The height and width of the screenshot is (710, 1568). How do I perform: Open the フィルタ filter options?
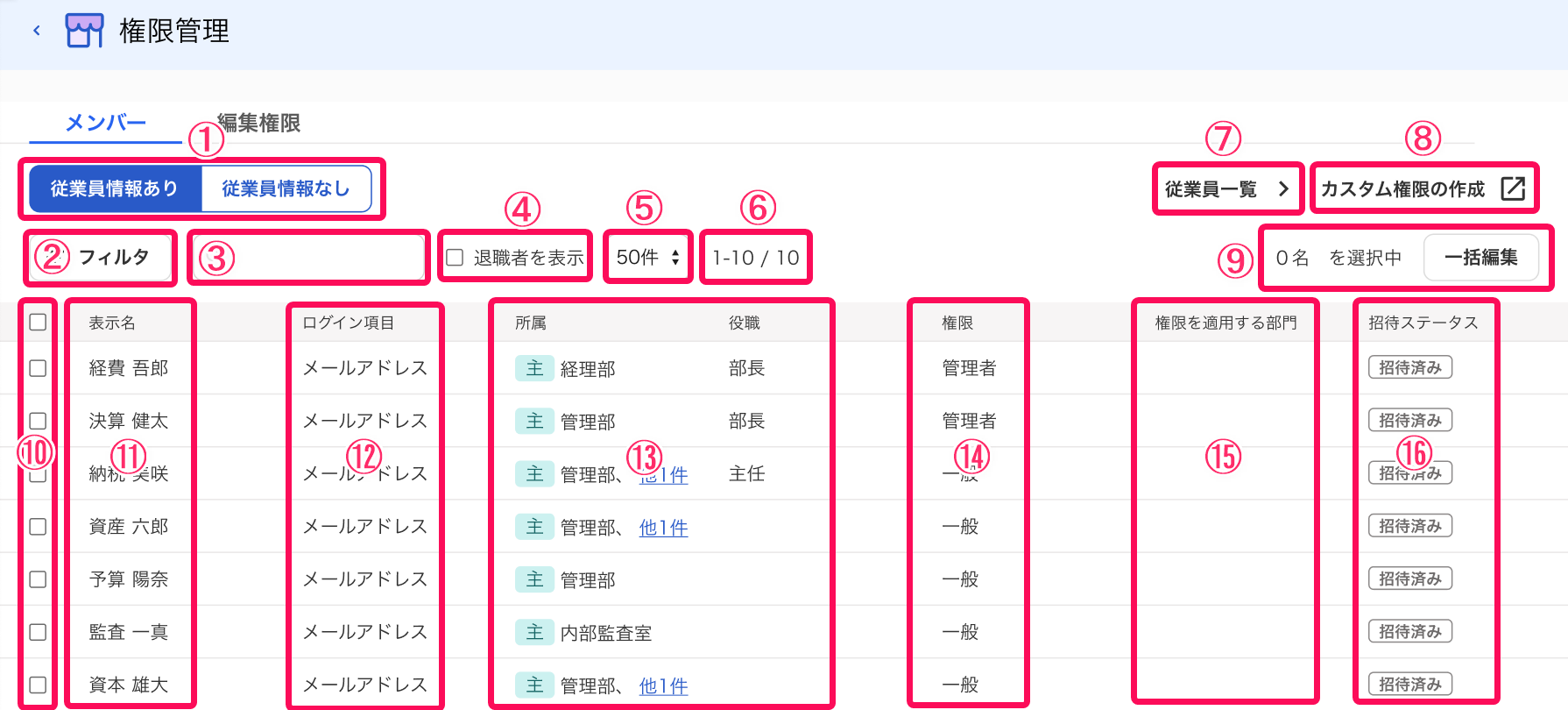[101, 257]
